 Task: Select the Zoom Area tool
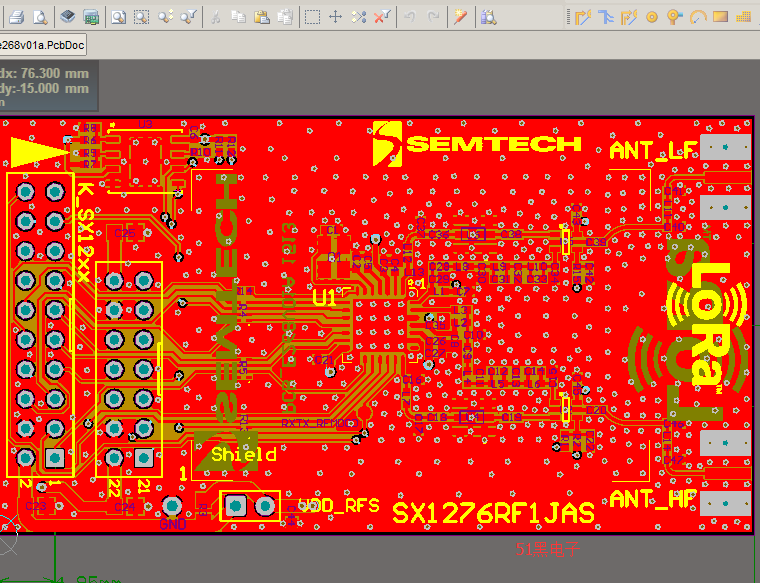[x=142, y=17]
